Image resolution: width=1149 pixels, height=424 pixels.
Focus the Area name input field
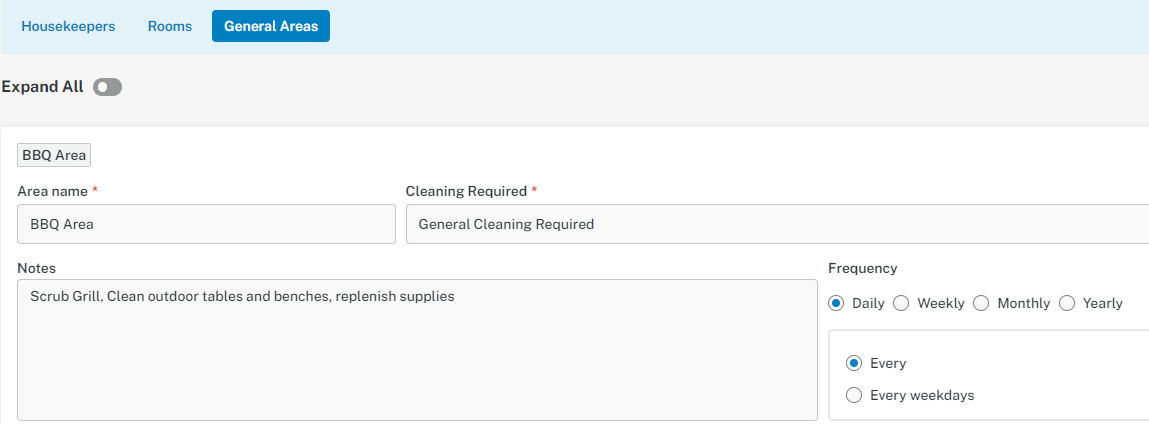click(206, 224)
